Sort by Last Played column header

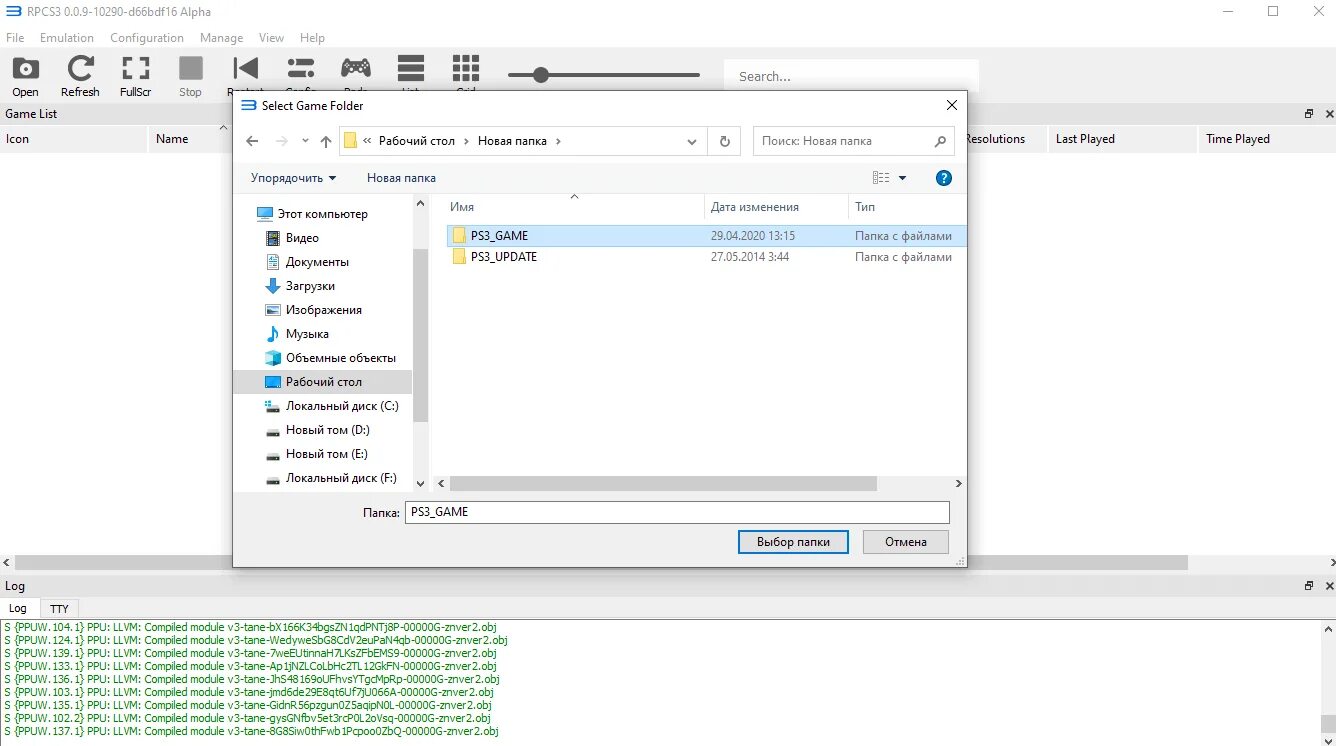coord(1121,139)
